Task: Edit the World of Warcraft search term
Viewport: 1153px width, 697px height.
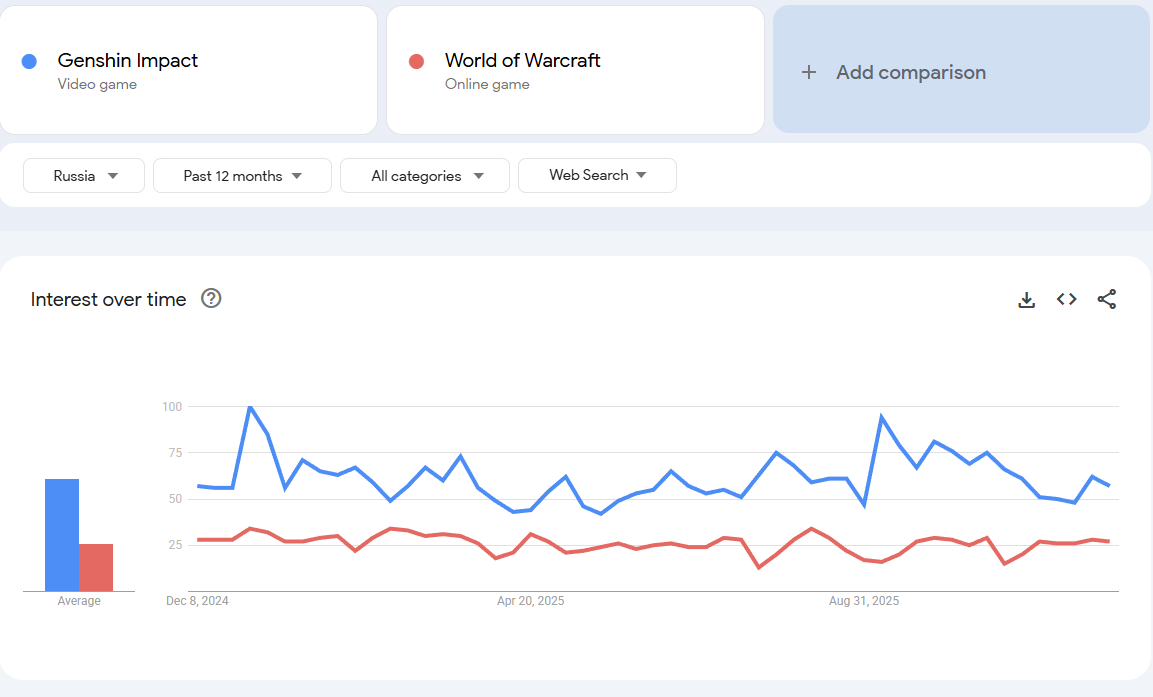Action: click(x=522, y=61)
